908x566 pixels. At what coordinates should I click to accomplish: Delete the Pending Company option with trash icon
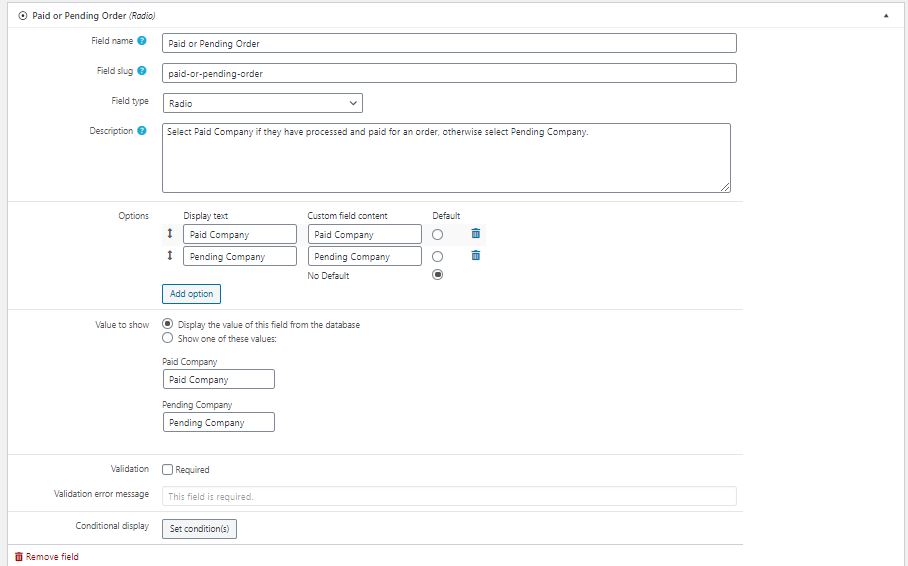pos(475,255)
